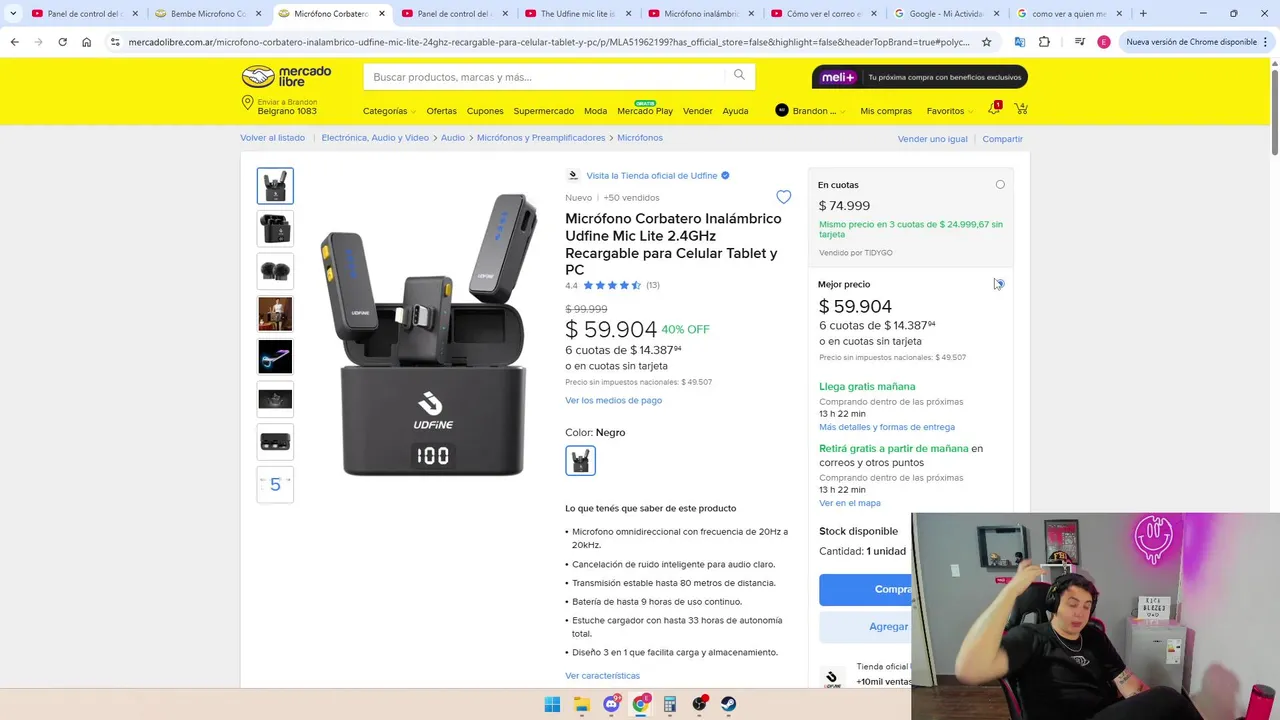Open the Moda menu item
This screenshot has height=720, width=1280.
point(595,111)
